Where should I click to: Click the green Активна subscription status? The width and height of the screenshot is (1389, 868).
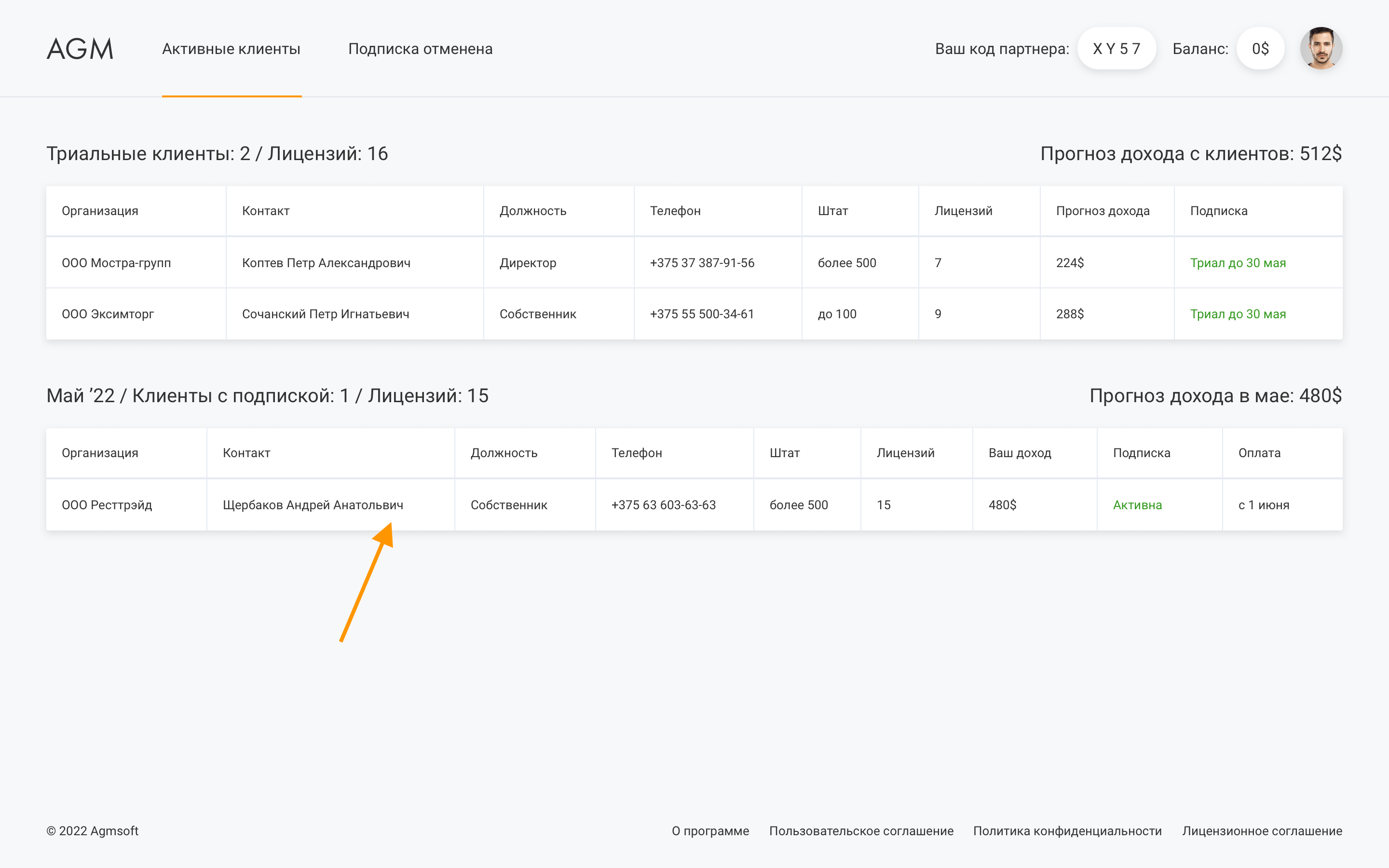[1137, 505]
